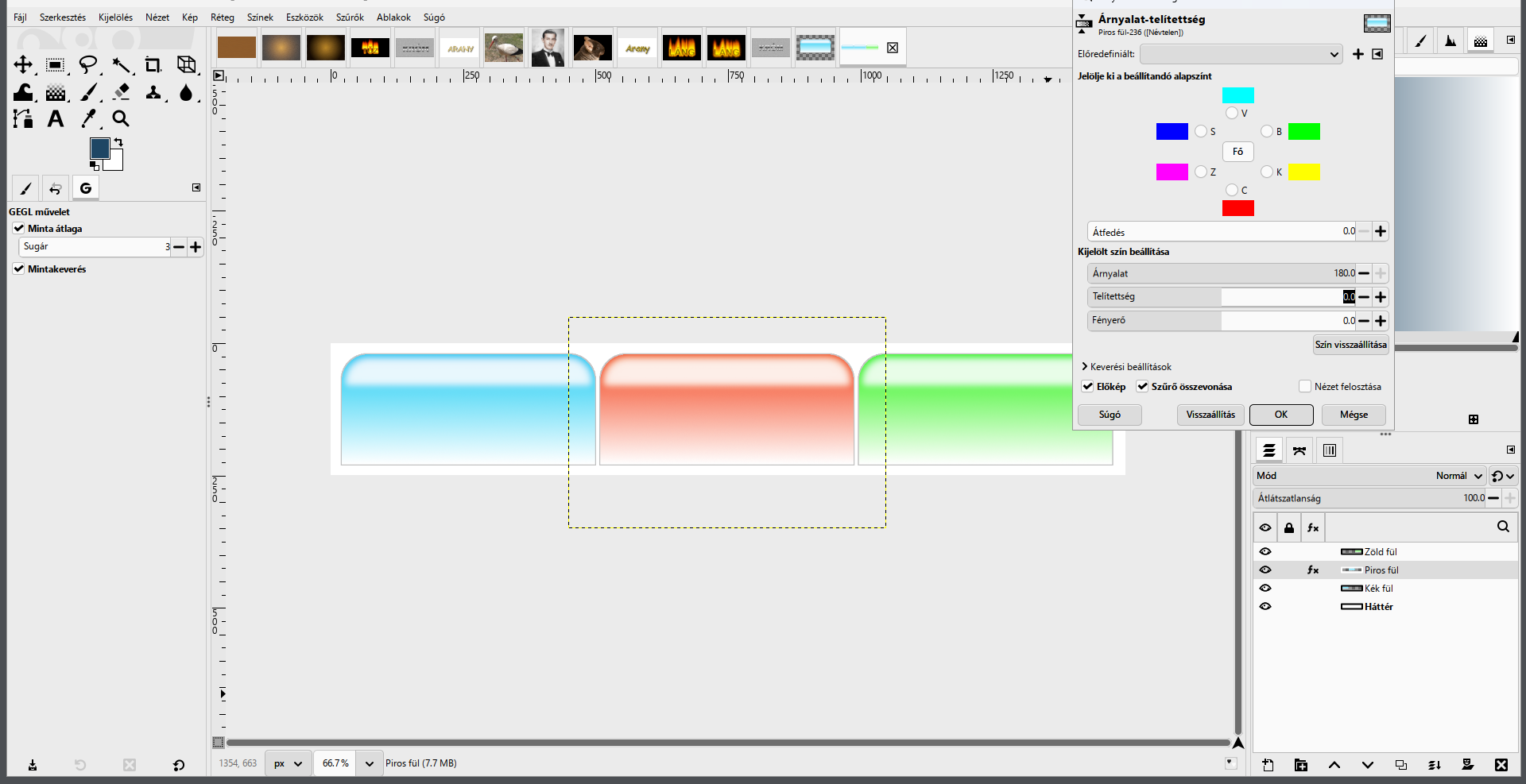Click Szín visszaállítása button
Viewport: 1526px width, 784px height.
coord(1350,345)
